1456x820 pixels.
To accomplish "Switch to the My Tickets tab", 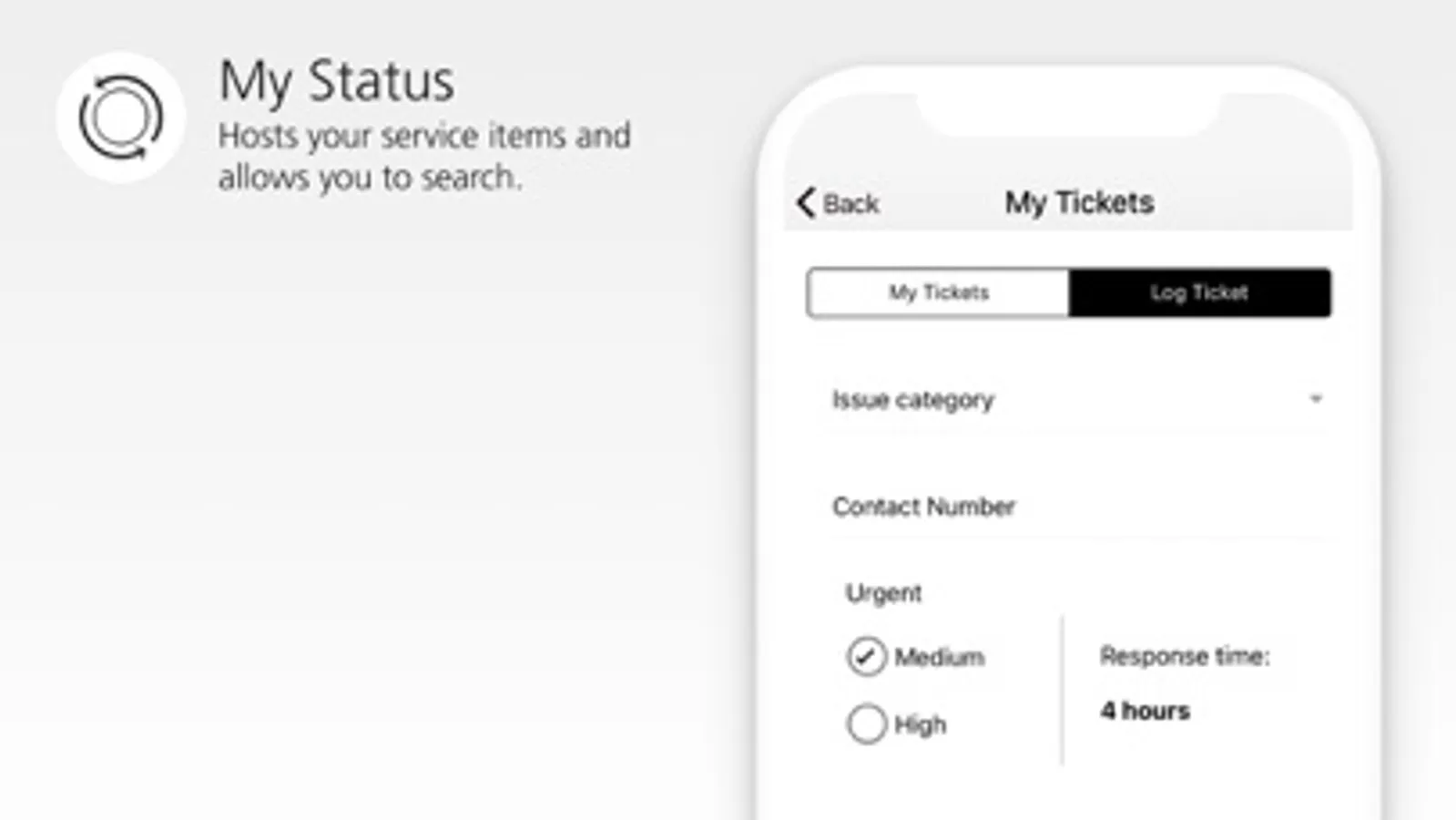I will 938,292.
